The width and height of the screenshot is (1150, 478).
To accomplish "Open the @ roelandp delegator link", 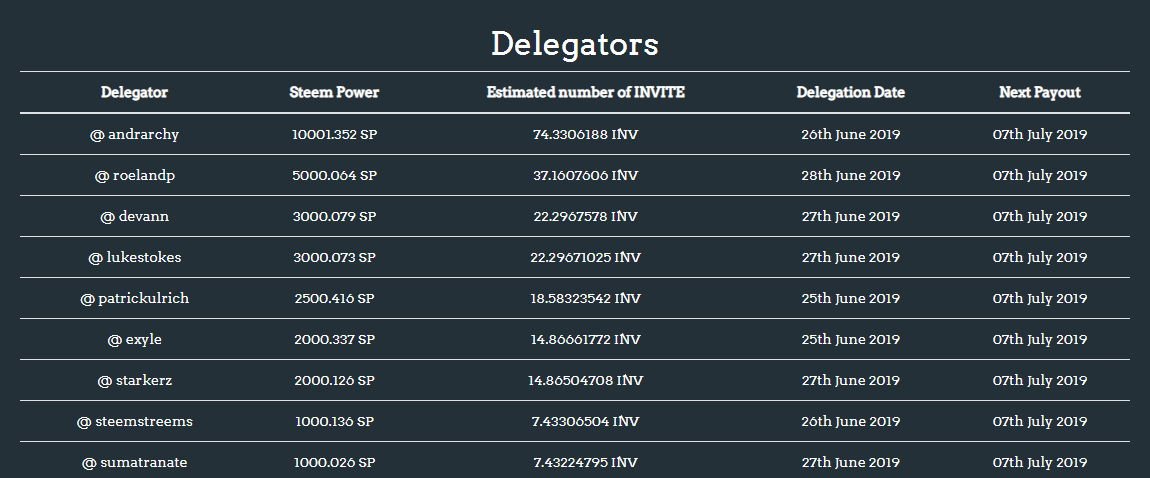I will coord(134,176).
